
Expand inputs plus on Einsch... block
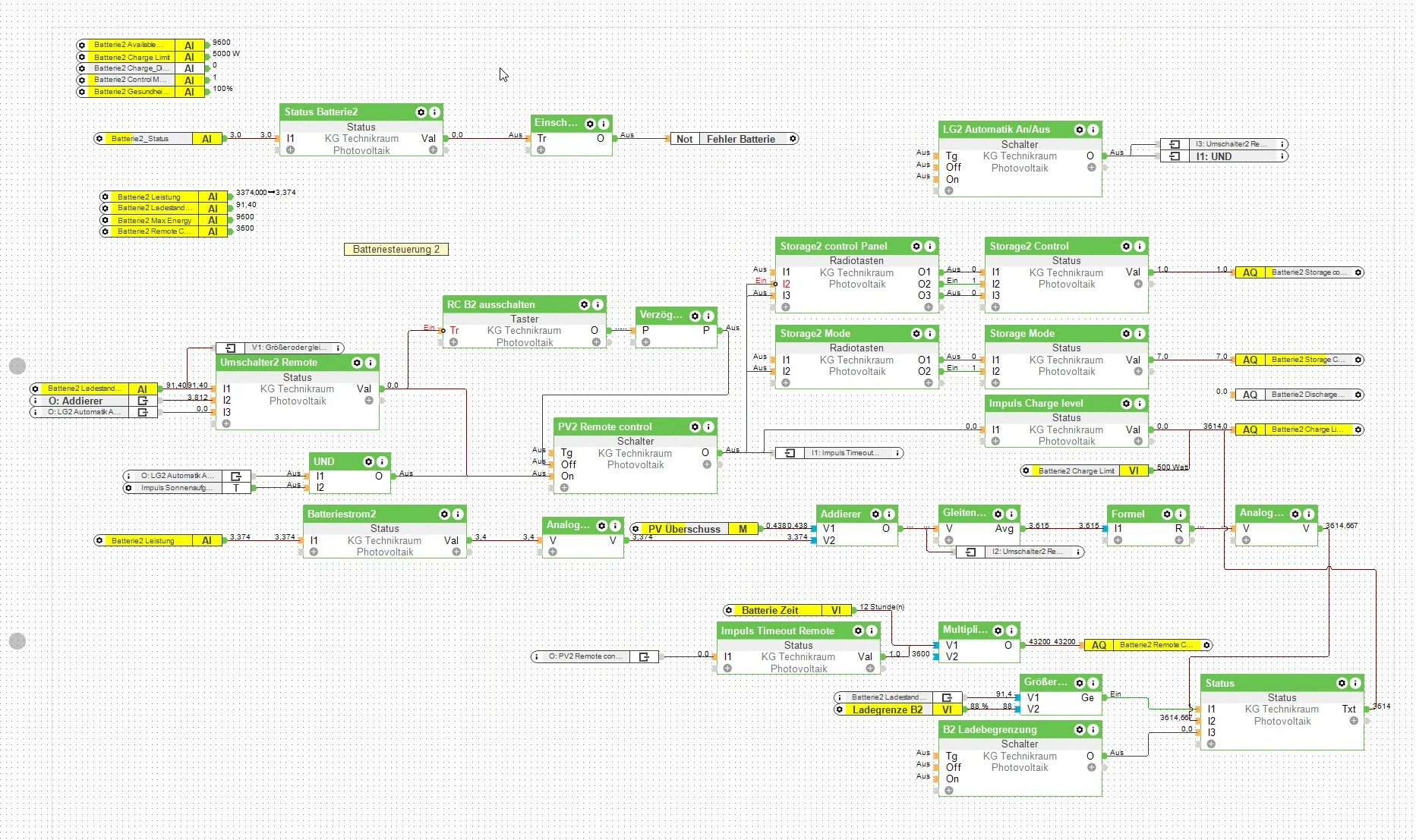point(541,150)
